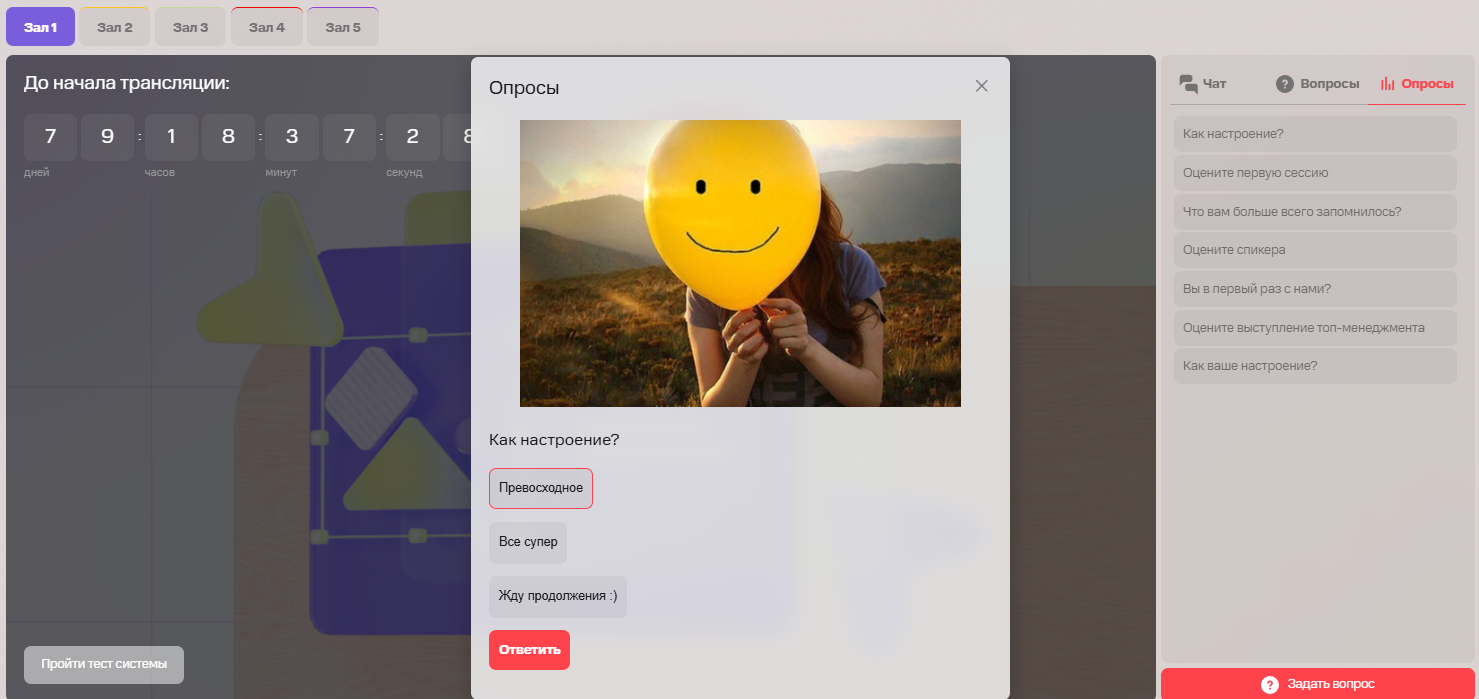Click the question mark icon beside Вопросы
1479x699 pixels.
[1285, 84]
